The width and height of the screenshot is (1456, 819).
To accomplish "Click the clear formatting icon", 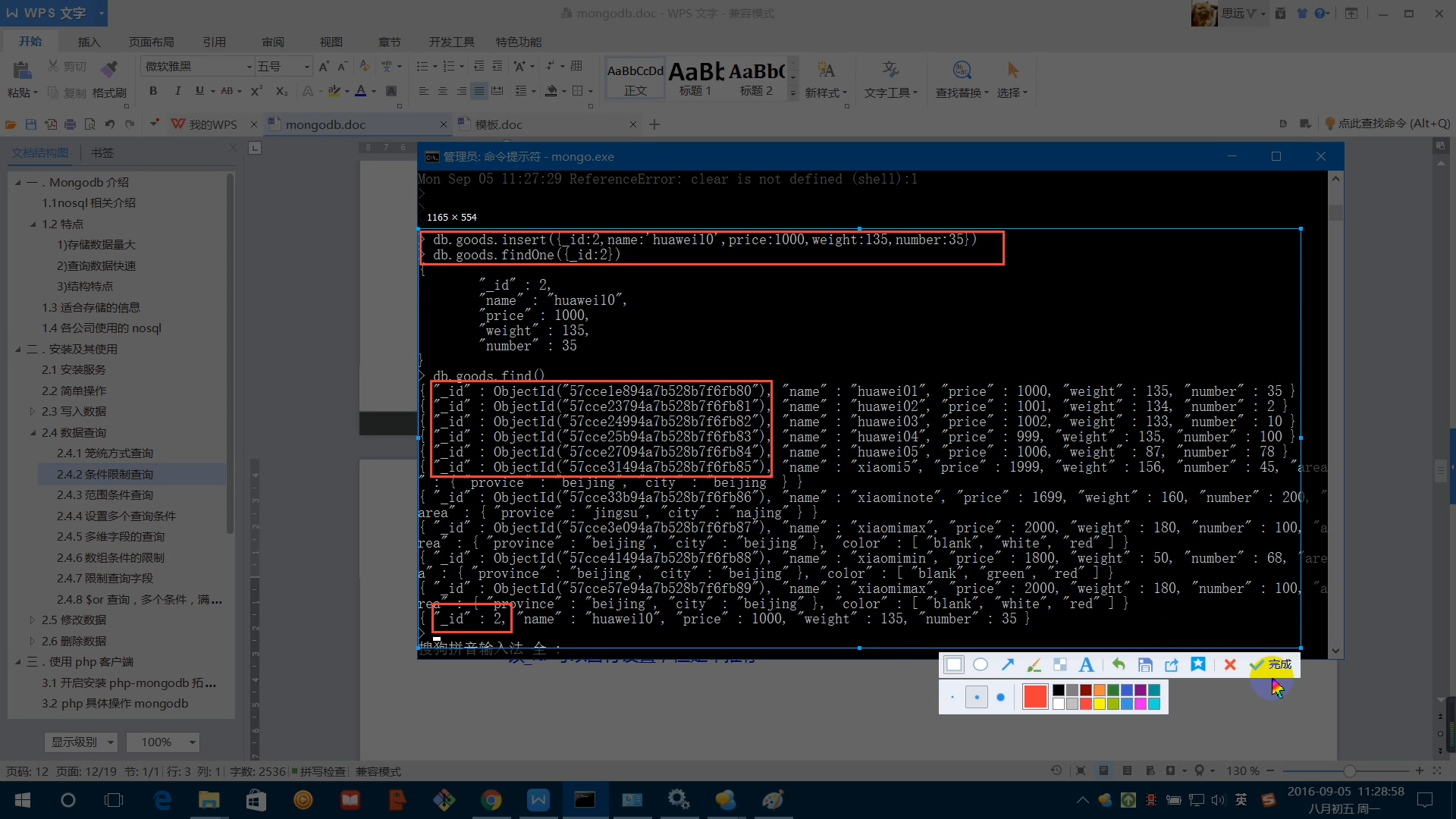I will [365, 67].
